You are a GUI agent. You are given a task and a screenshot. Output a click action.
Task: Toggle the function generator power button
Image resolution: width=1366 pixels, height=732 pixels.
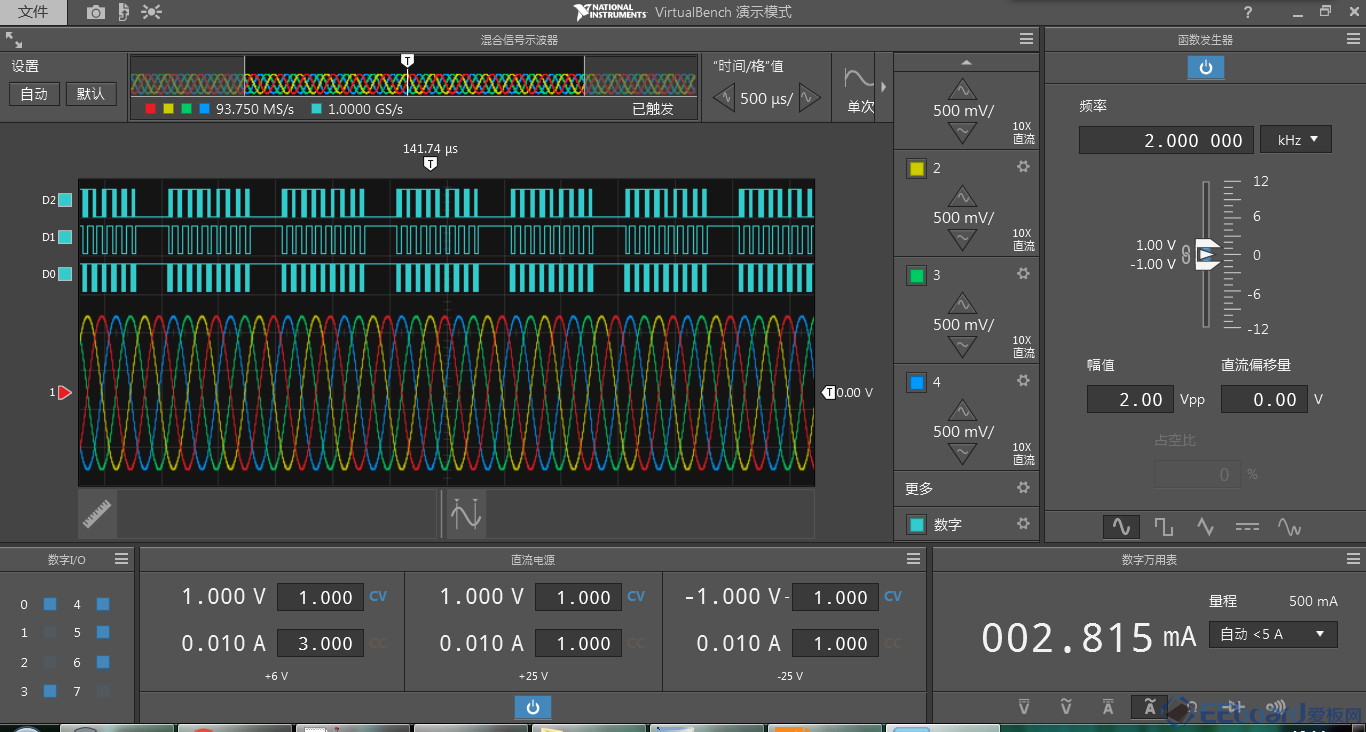[x=1206, y=67]
